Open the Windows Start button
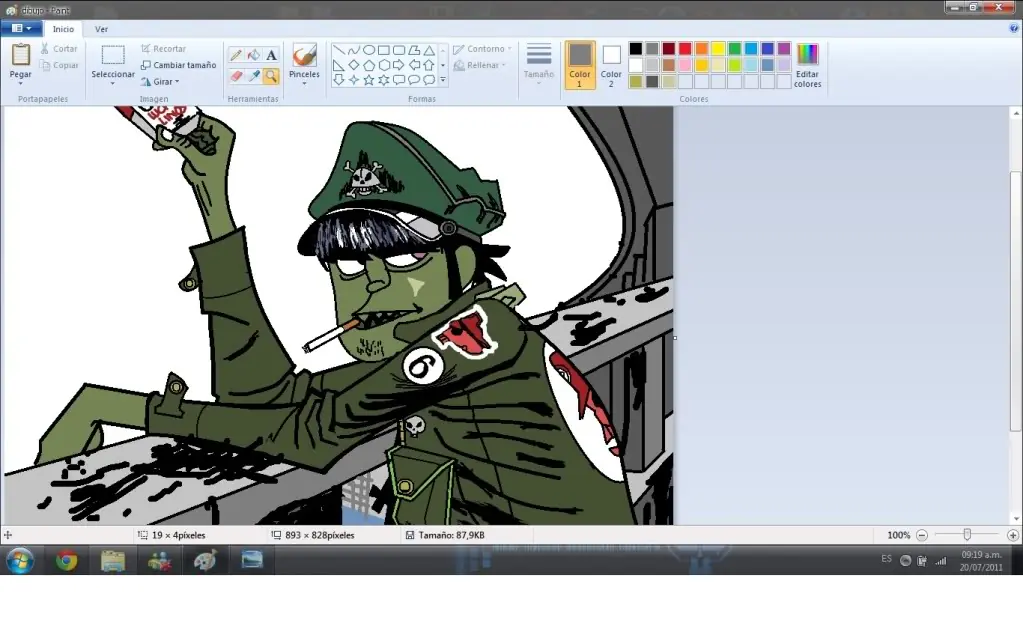 coord(20,561)
